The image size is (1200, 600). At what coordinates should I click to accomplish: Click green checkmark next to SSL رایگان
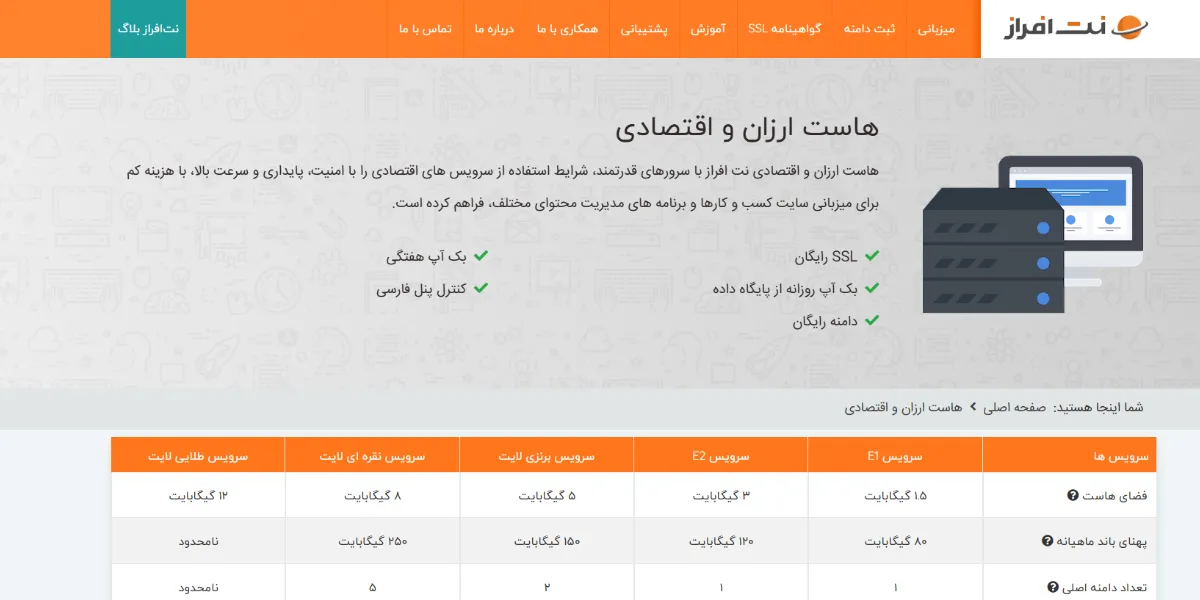871,257
